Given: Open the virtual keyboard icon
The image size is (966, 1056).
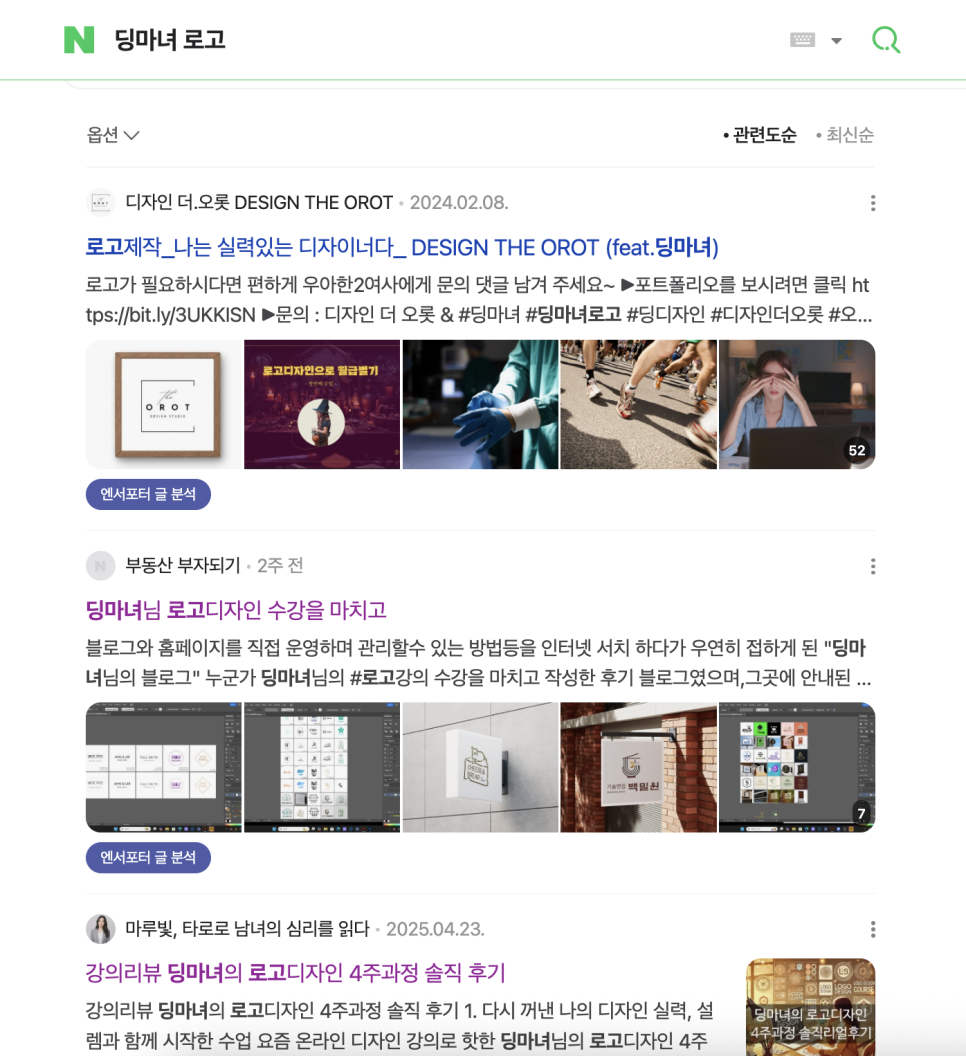Looking at the screenshot, I should pos(802,40).
